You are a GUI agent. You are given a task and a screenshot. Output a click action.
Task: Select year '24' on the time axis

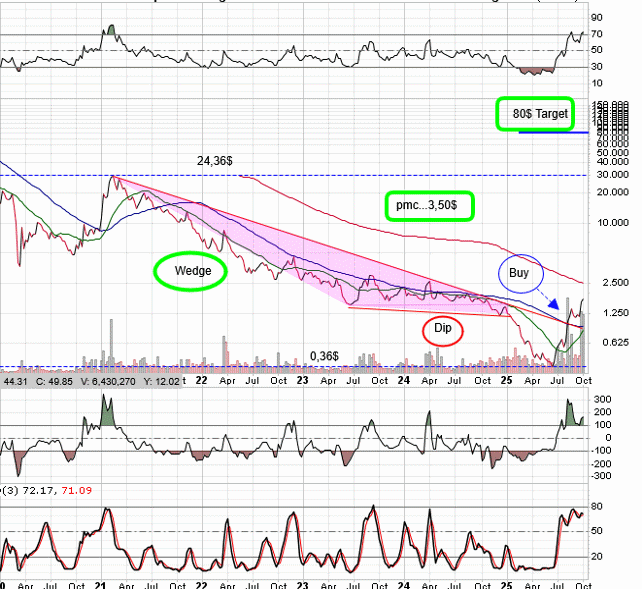coord(403,380)
